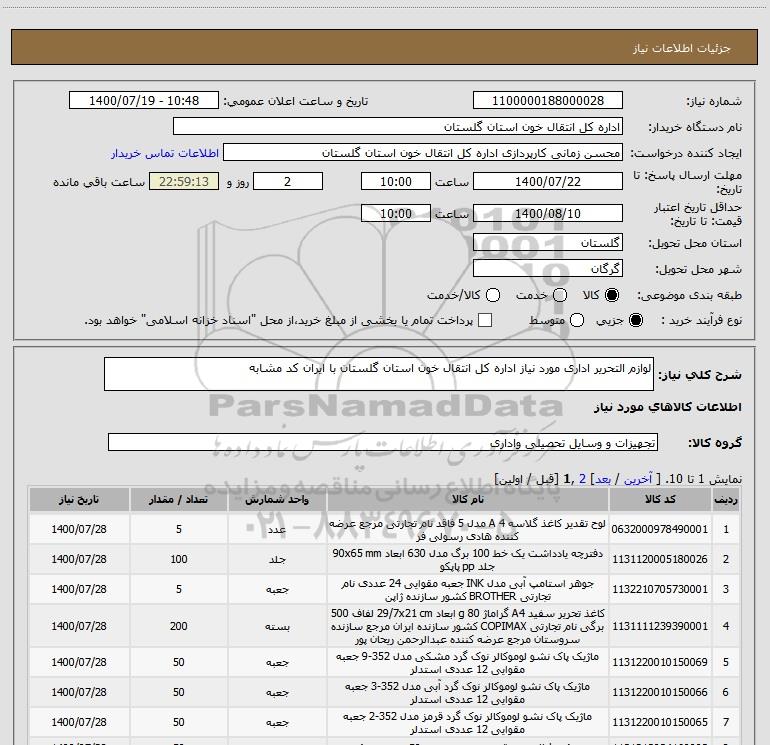Image resolution: width=770 pixels, height=745 pixels.
Task: Click the buyer organization name field
Action: (398, 127)
